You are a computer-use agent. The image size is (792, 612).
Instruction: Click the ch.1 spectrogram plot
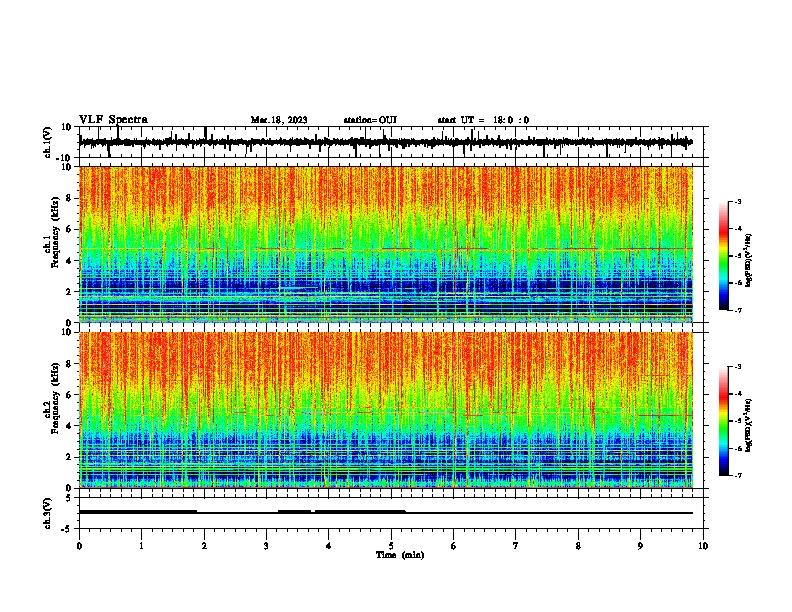click(386, 244)
